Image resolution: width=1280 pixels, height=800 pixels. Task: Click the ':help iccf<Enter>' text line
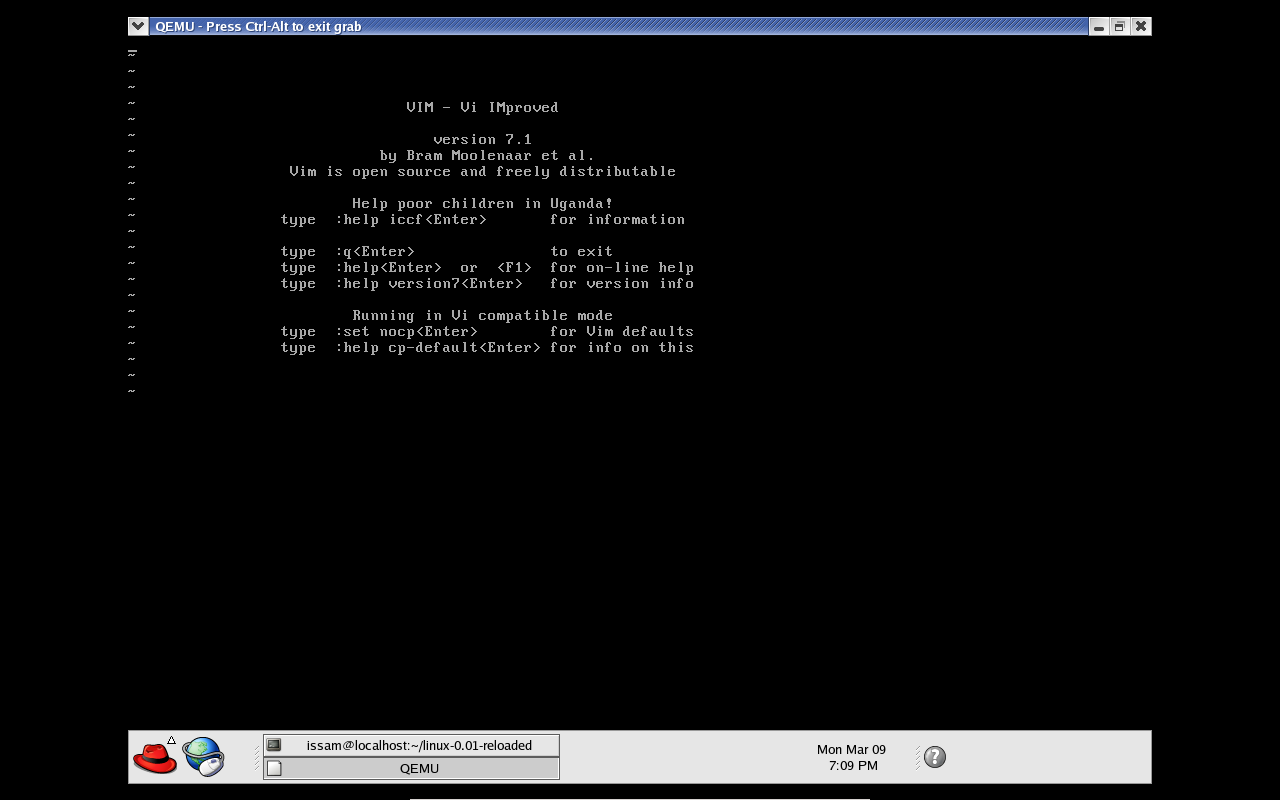[x=412, y=219]
